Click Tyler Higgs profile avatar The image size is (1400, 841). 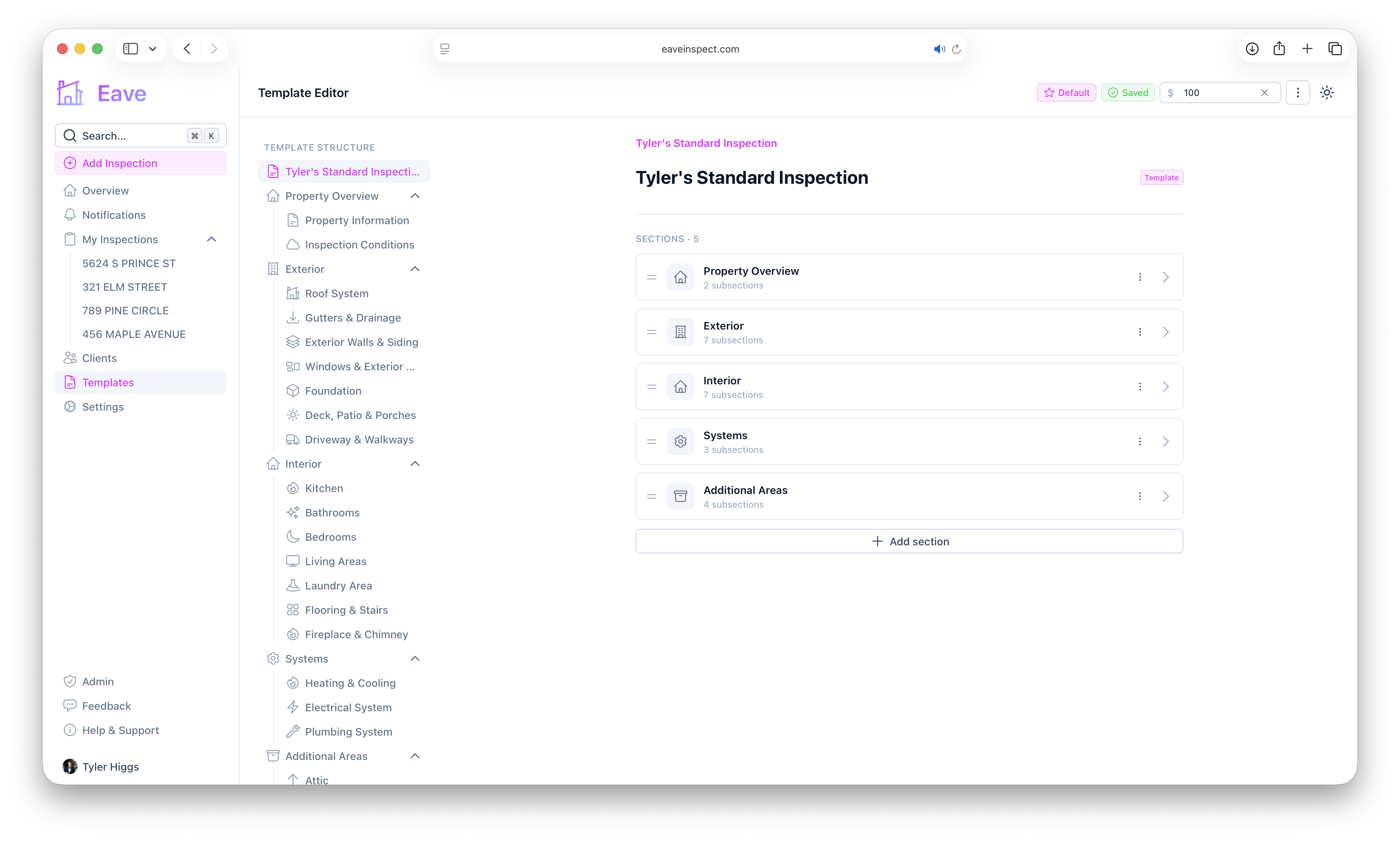point(70,766)
